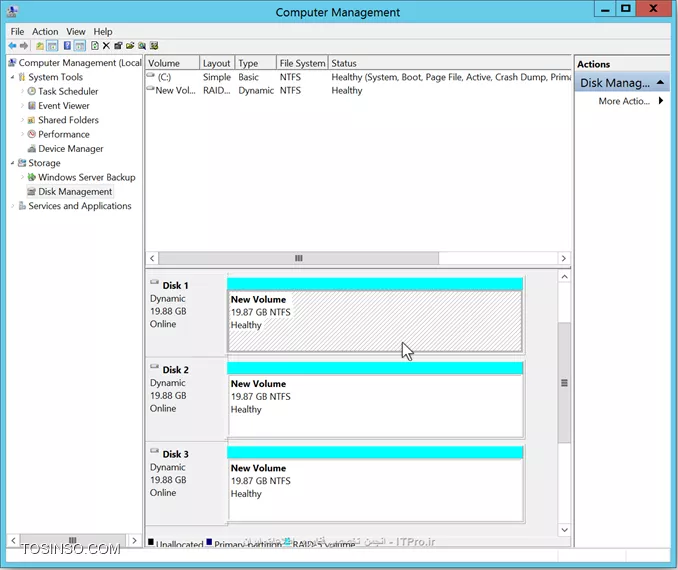Click the console tree scroll right arrow
Viewport: 678px width, 570px height.
point(134,540)
